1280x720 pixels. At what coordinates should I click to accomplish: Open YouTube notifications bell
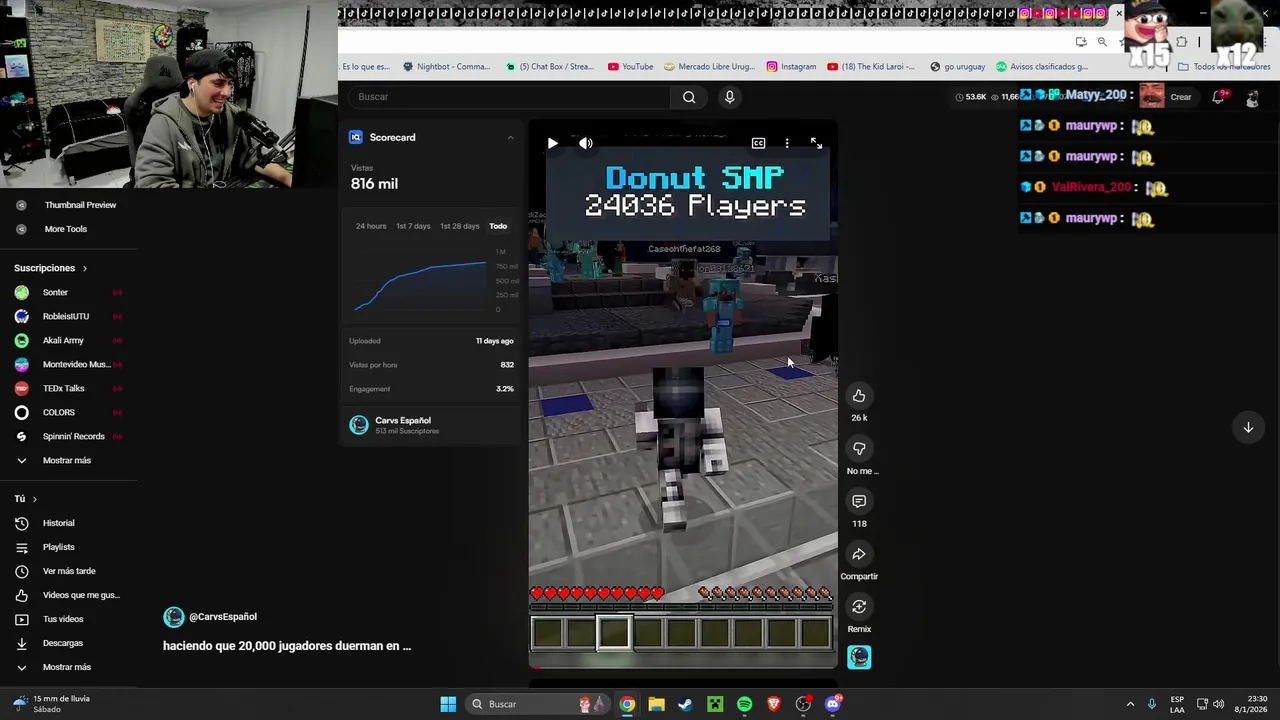click(x=1218, y=97)
